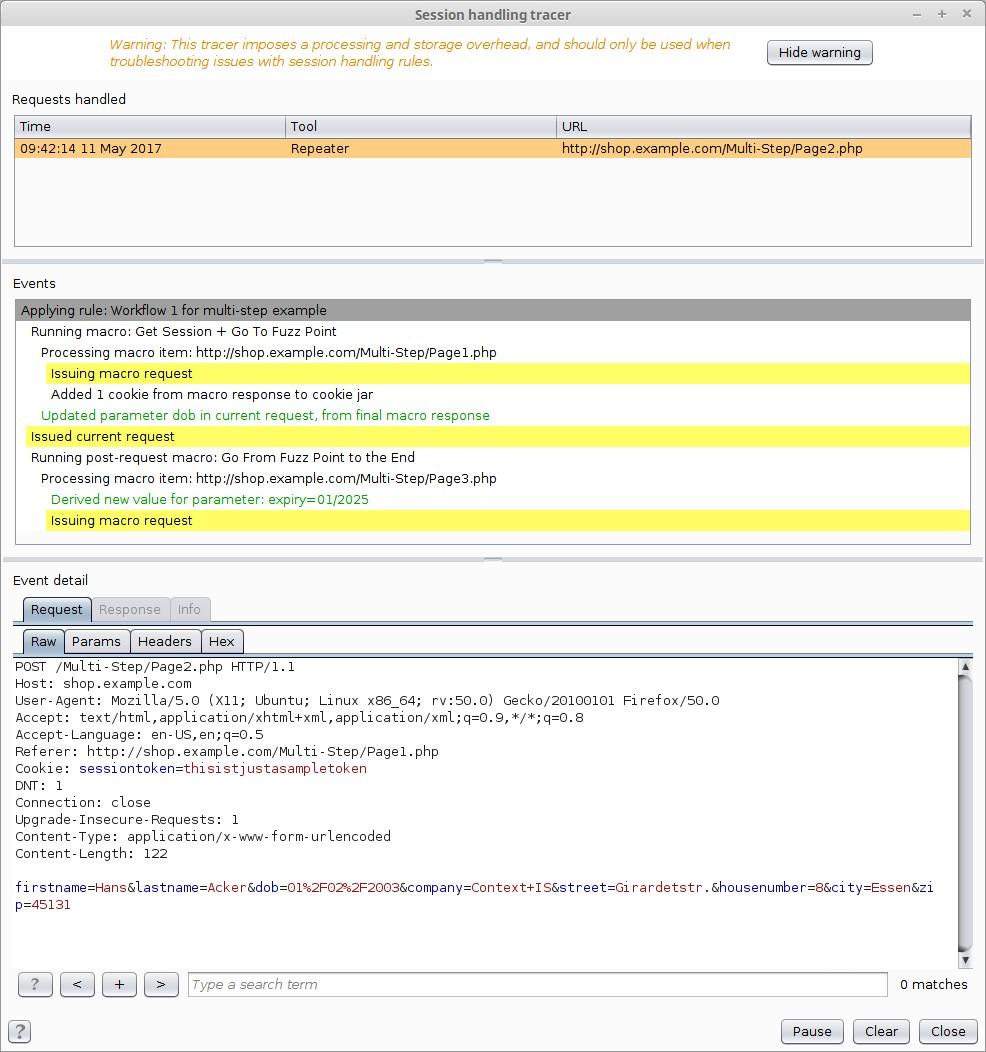Select the Repeater request row for Page2.php
Viewport: 986px width, 1052px height.
[493, 148]
